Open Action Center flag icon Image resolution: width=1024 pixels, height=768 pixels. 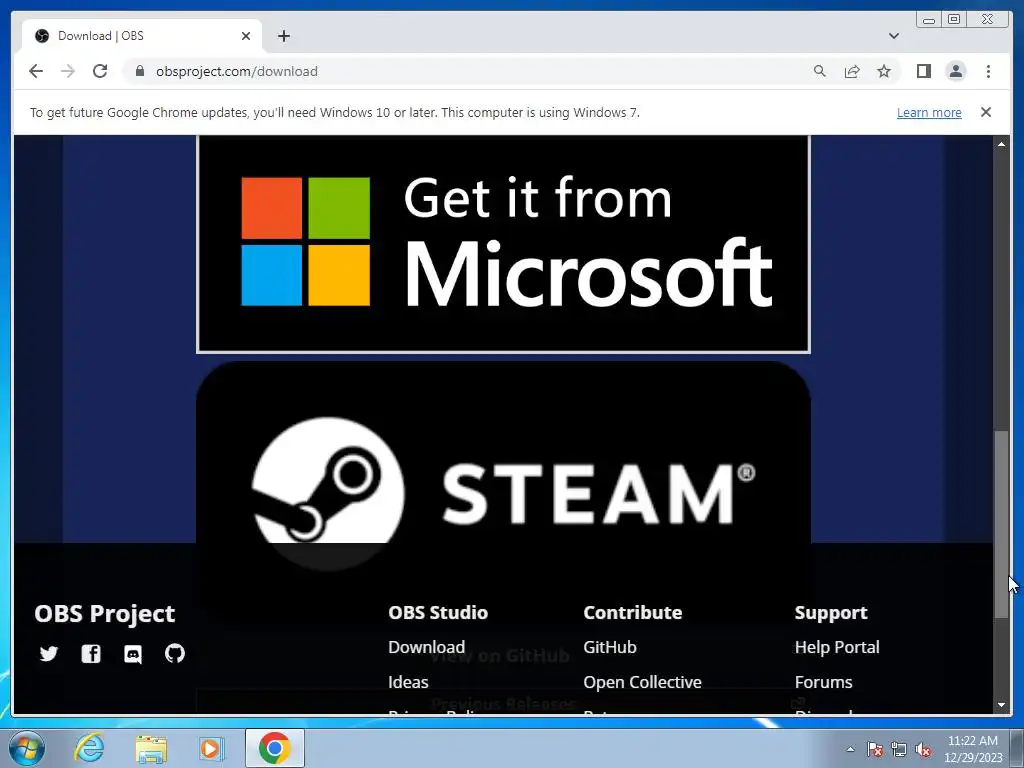(875, 749)
